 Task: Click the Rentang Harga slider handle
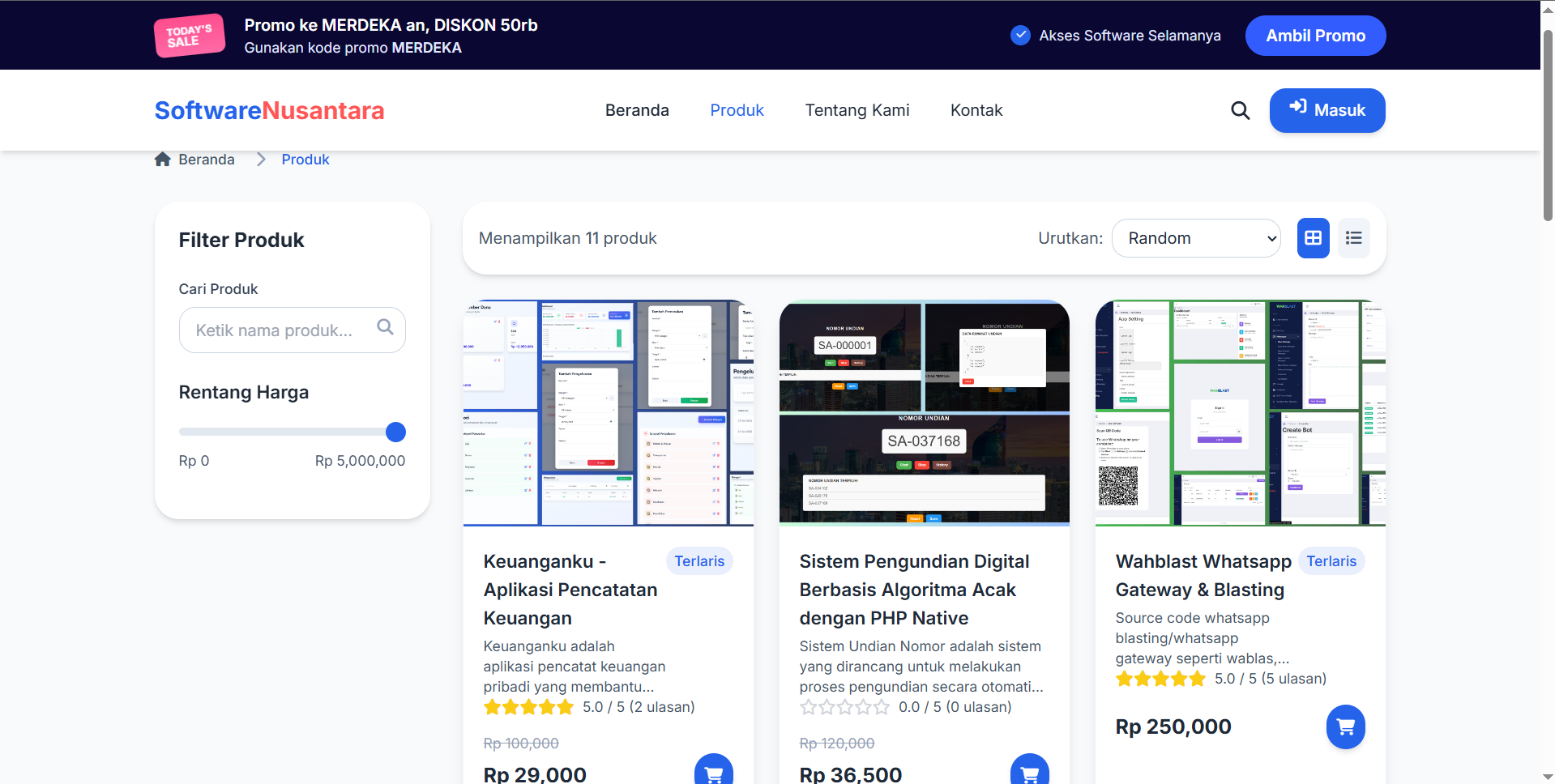(x=395, y=432)
